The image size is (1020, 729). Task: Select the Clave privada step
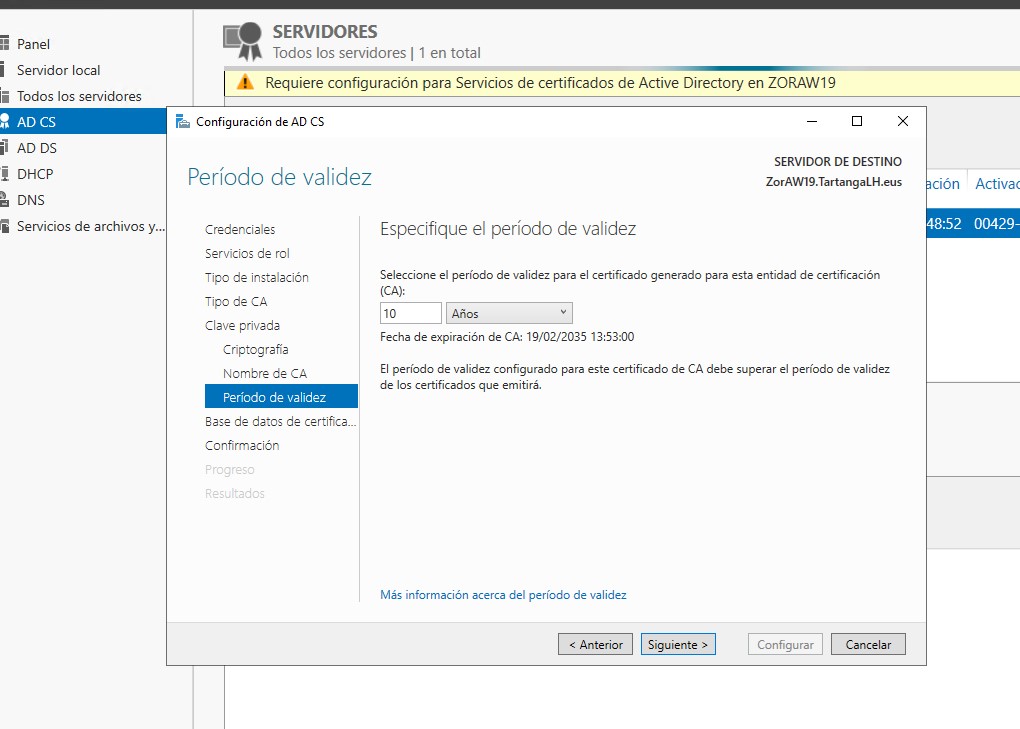(243, 326)
